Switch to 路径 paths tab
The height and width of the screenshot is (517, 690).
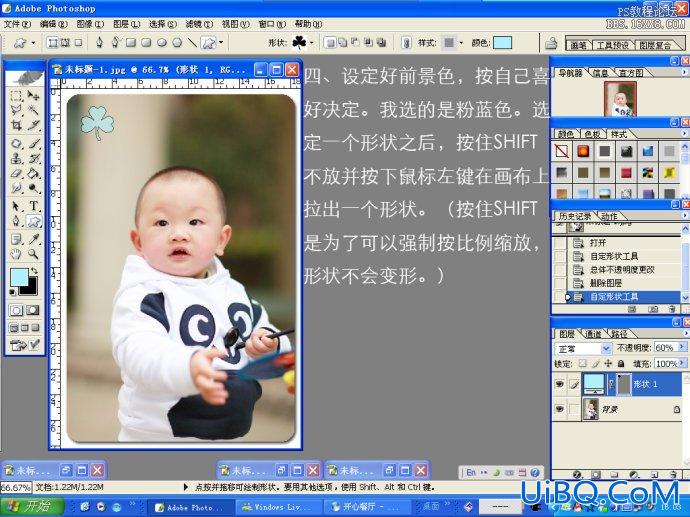[x=619, y=334]
